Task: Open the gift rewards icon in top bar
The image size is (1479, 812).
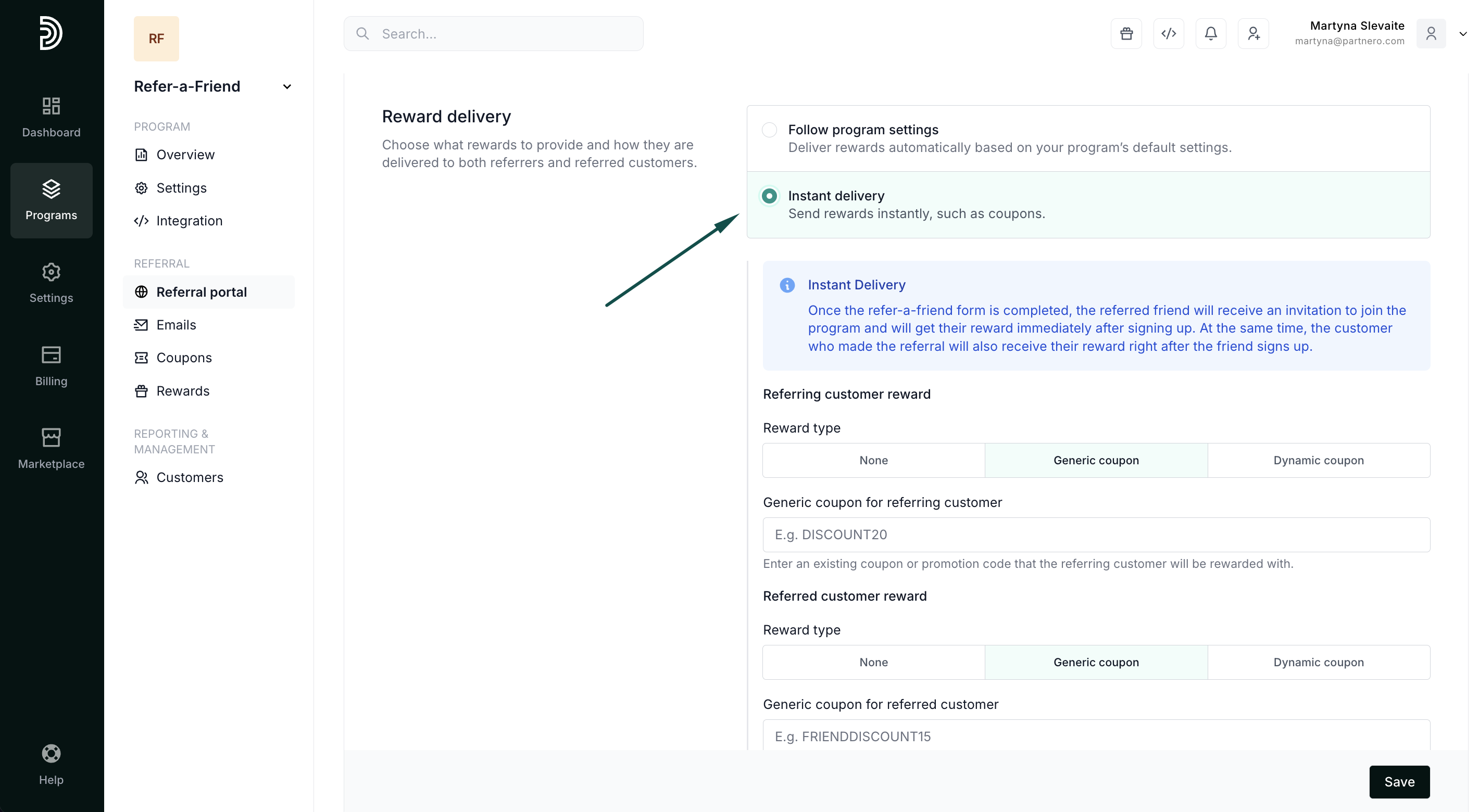Action: (1126, 34)
